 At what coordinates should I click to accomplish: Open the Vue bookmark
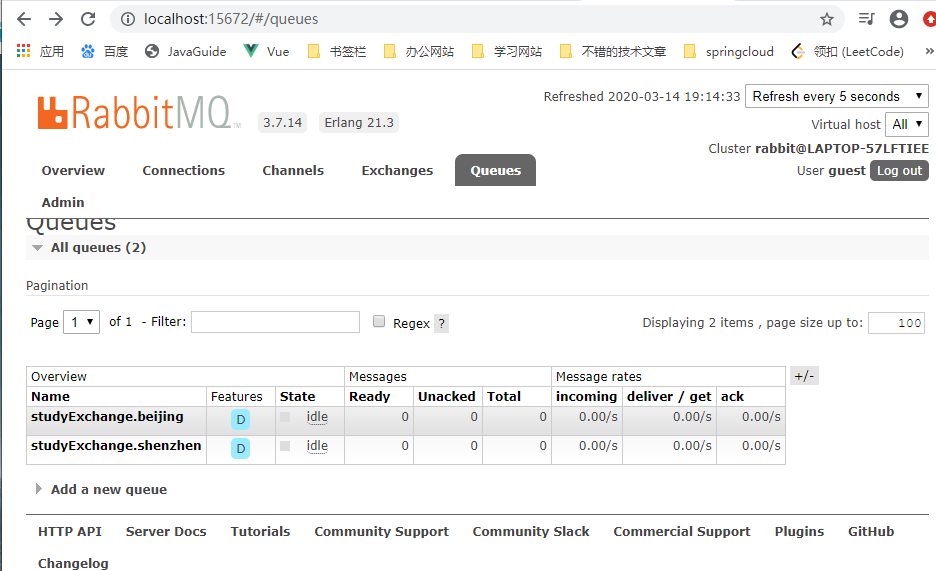[266, 51]
